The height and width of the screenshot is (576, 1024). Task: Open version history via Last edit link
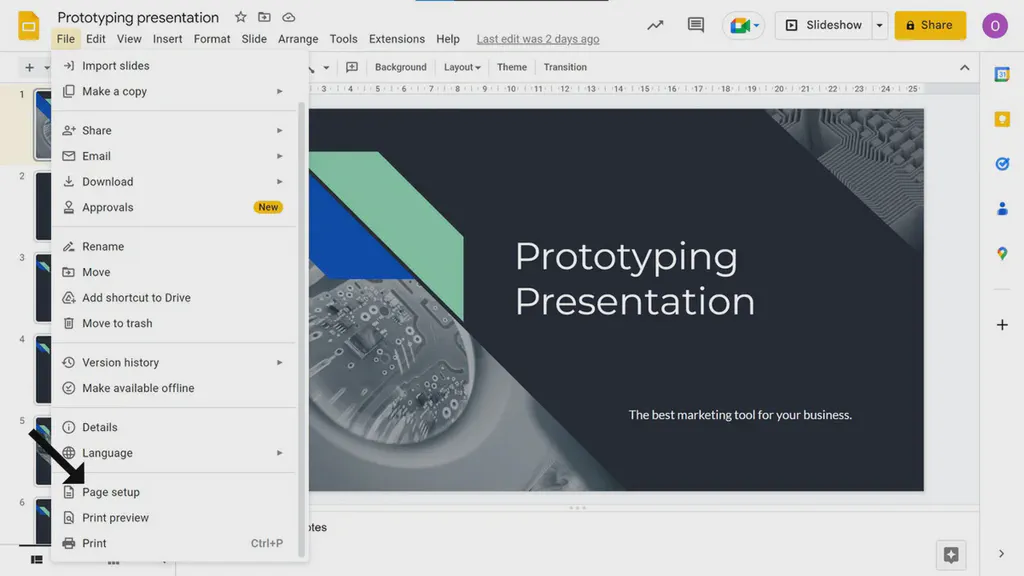(537, 39)
